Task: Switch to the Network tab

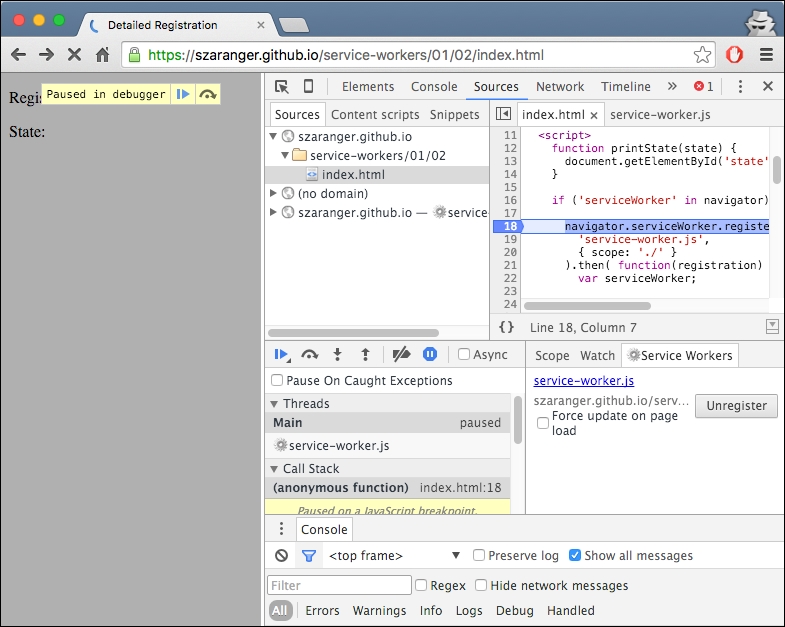Action: pos(560,87)
